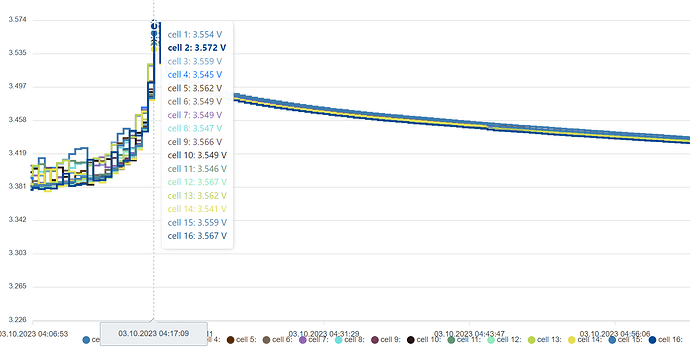
Task: Click tooltip row cell 15: 3.559 V
Action: [197, 222]
